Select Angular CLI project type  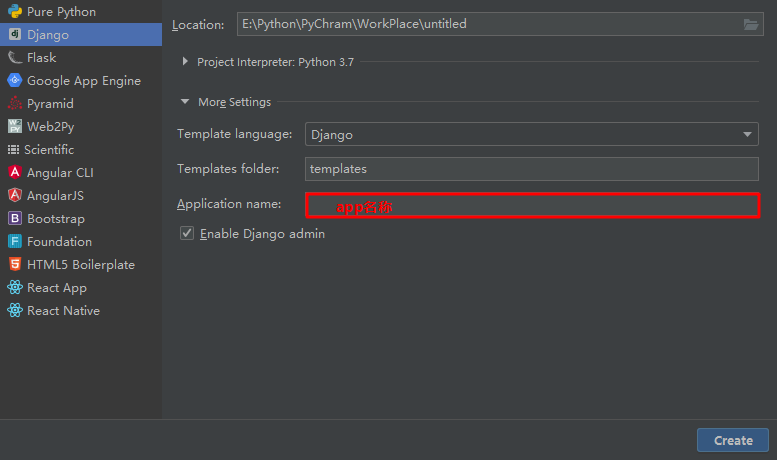[x=81, y=172]
